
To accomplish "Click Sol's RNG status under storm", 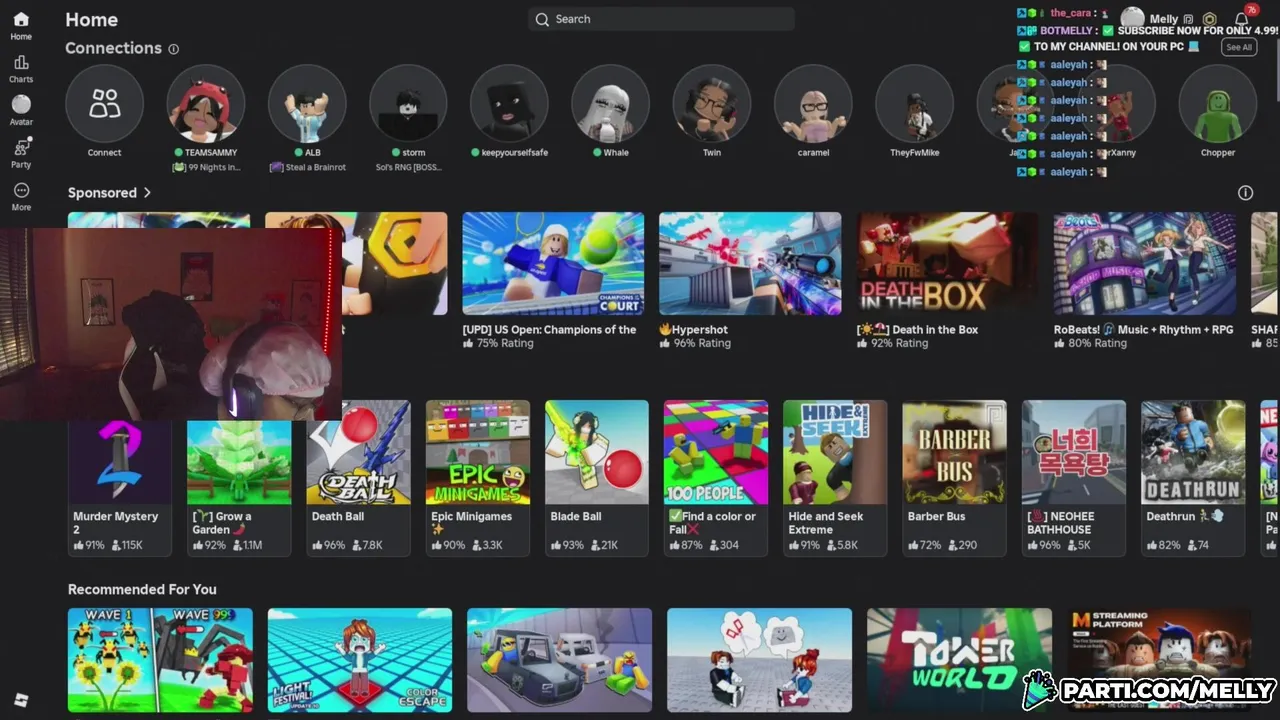I will pyautogui.click(x=408, y=167).
